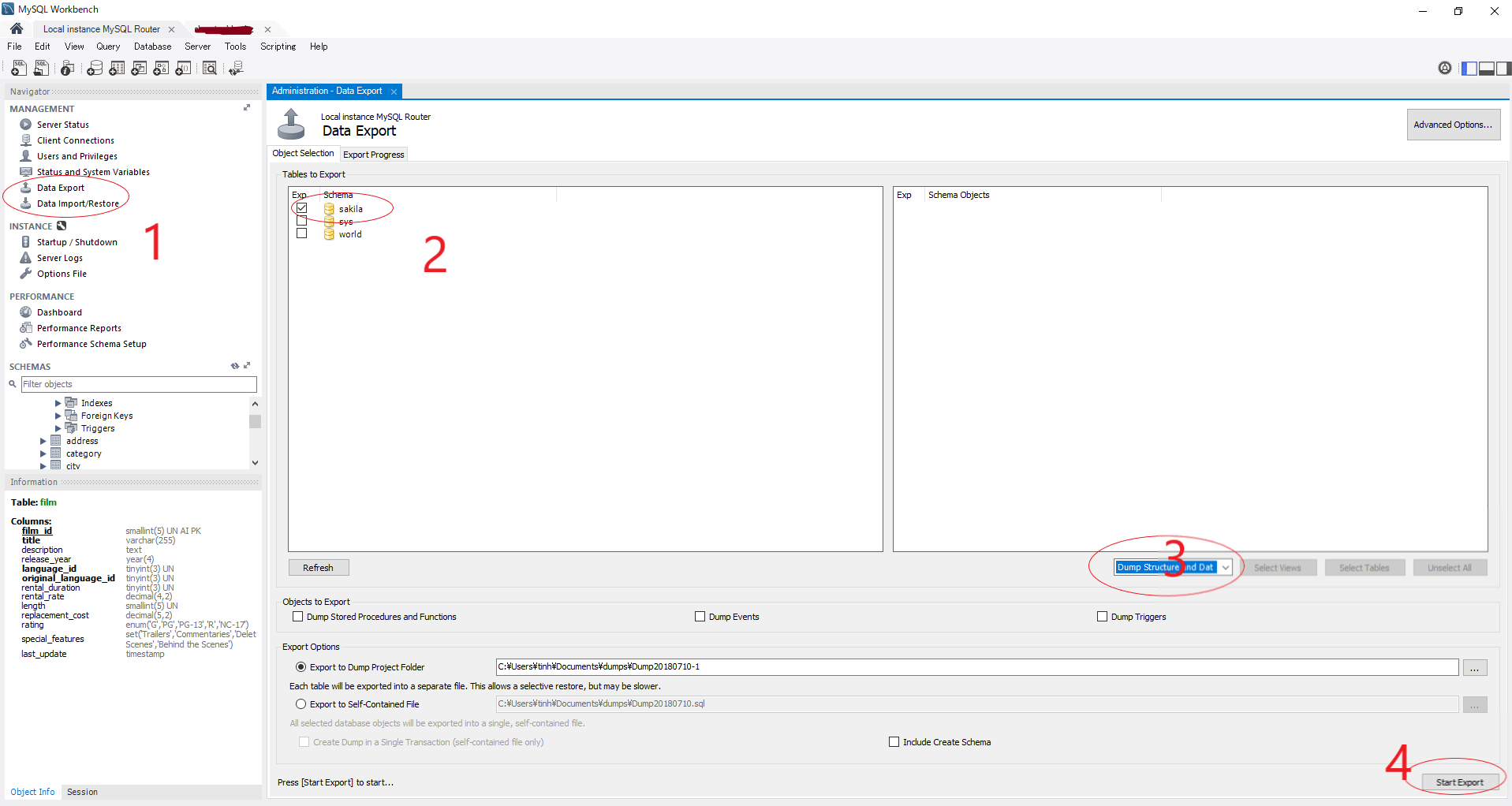Create a new table icon
Viewport: 1512px width, 806px height.
click(x=117, y=69)
